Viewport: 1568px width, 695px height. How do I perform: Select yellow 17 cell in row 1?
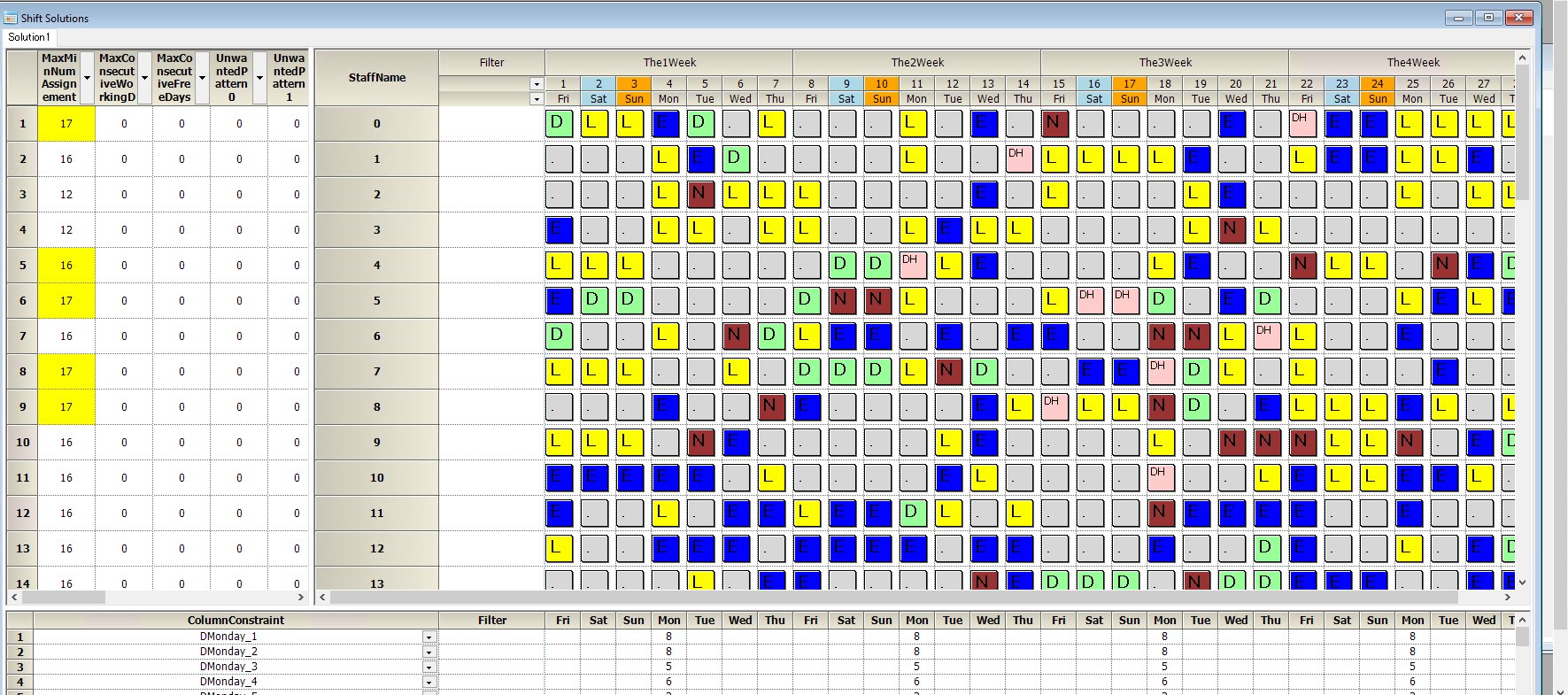click(x=66, y=124)
